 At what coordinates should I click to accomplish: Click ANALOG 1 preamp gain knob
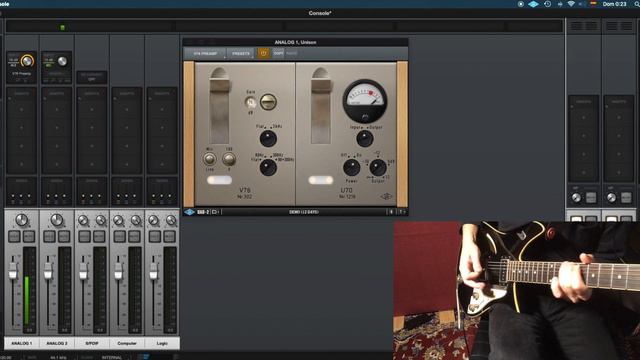click(x=27, y=61)
